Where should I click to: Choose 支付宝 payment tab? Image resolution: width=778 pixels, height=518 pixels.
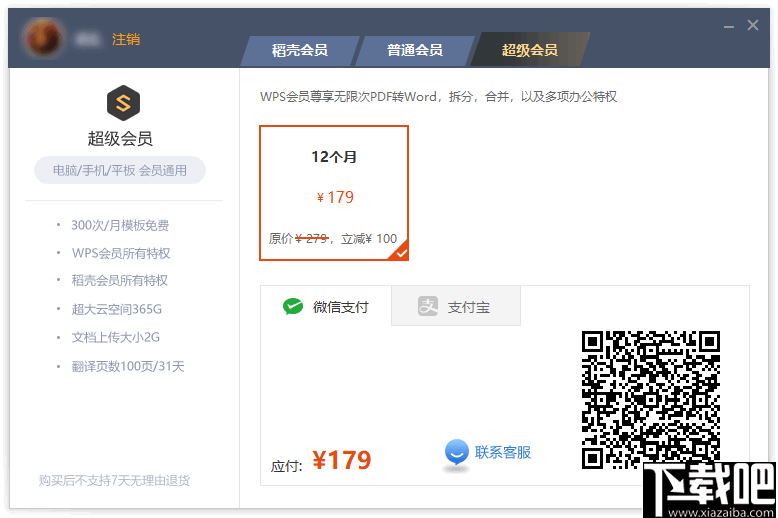click(x=455, y=306)
